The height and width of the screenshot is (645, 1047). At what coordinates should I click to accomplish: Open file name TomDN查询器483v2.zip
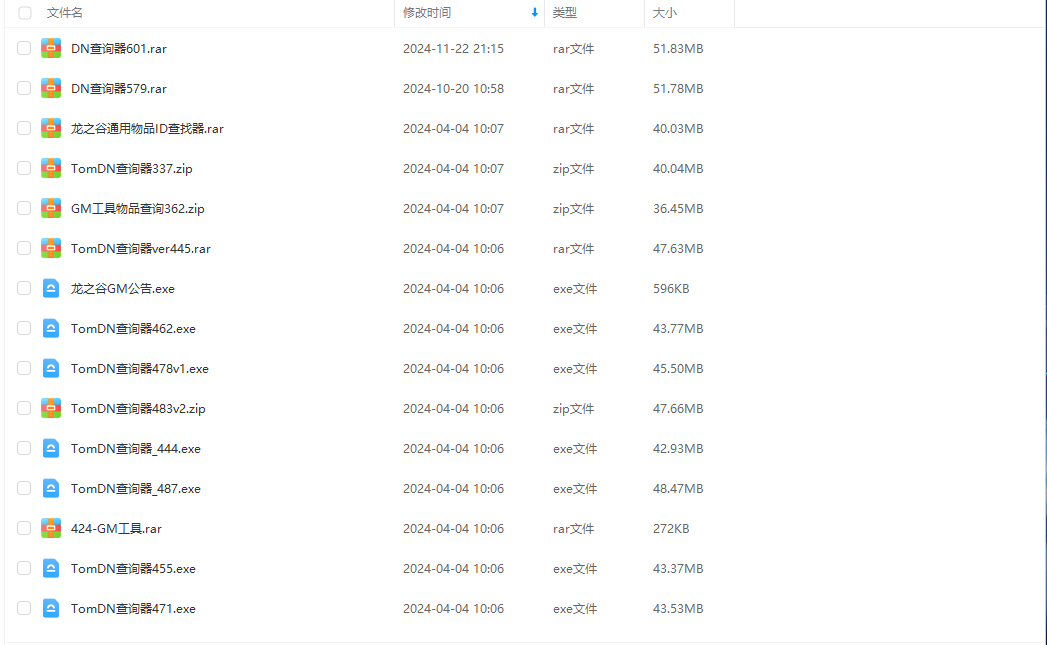[138, 409]
